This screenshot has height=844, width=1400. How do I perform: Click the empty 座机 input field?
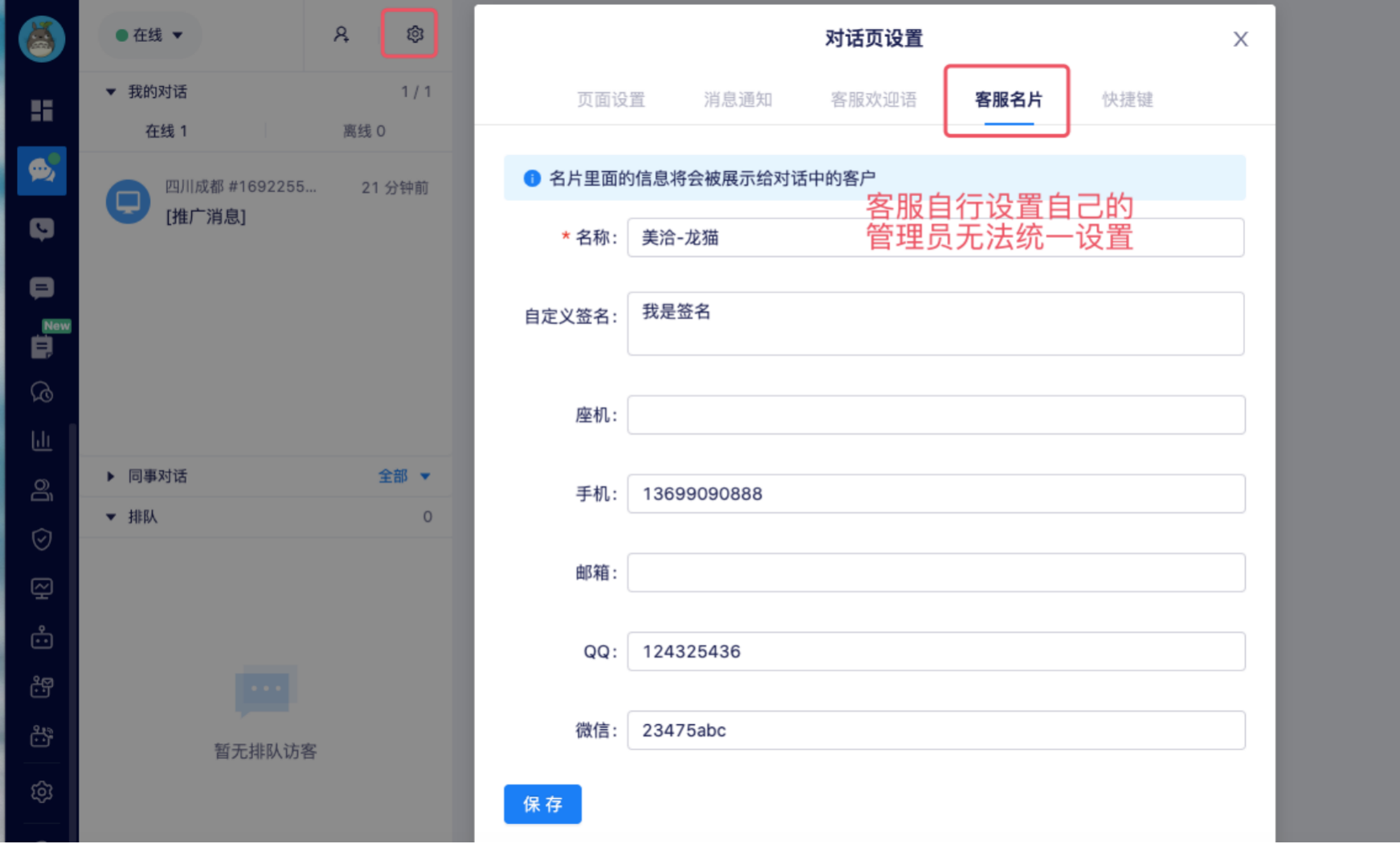click(936, 415)
